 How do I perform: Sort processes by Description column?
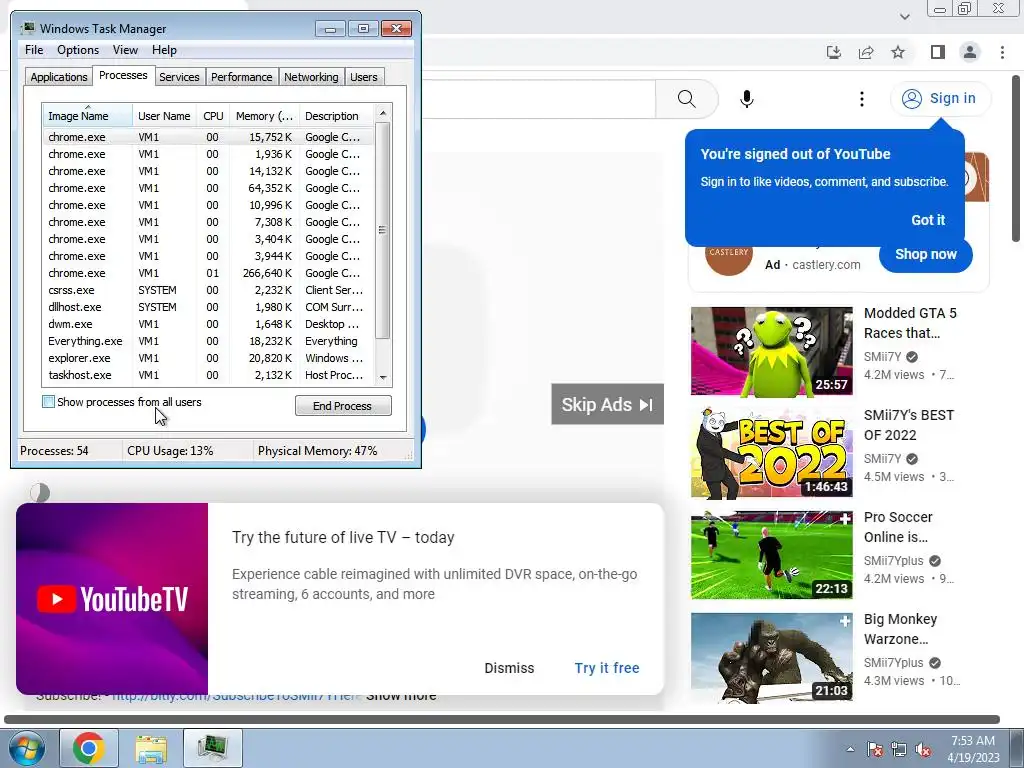[336, 116]
